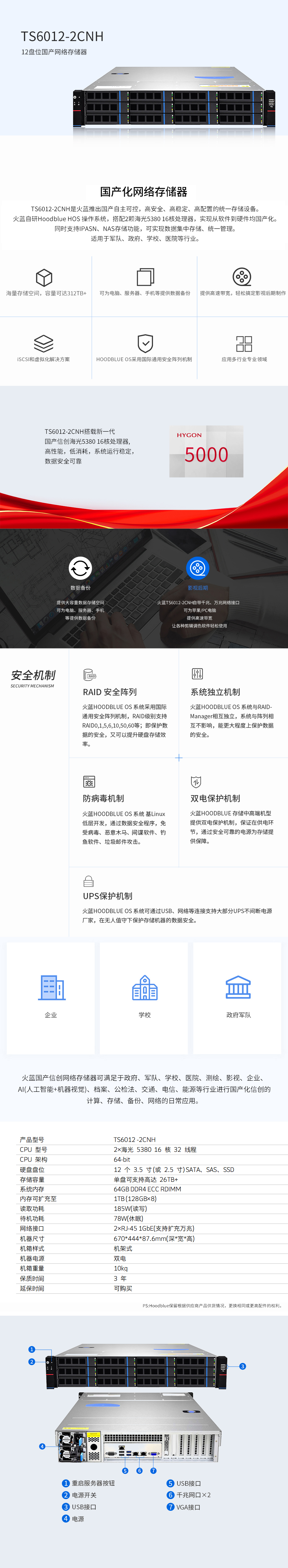Select the 数据备份 label on dark banner
288x1568 pixels.
click(x=80, y=588)
